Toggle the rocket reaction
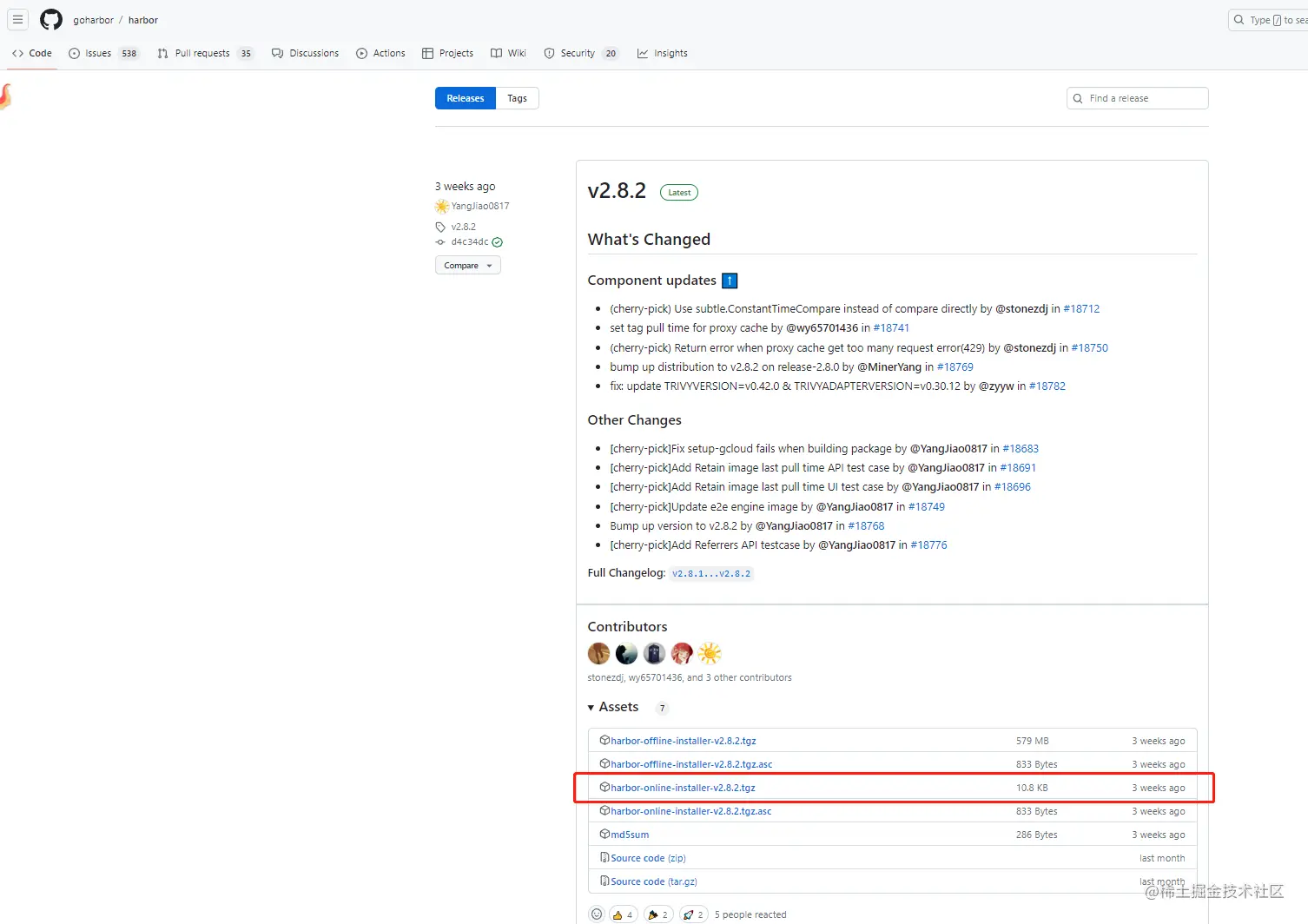The height and width of the screenshot is (924, 1308). [693, 914]
